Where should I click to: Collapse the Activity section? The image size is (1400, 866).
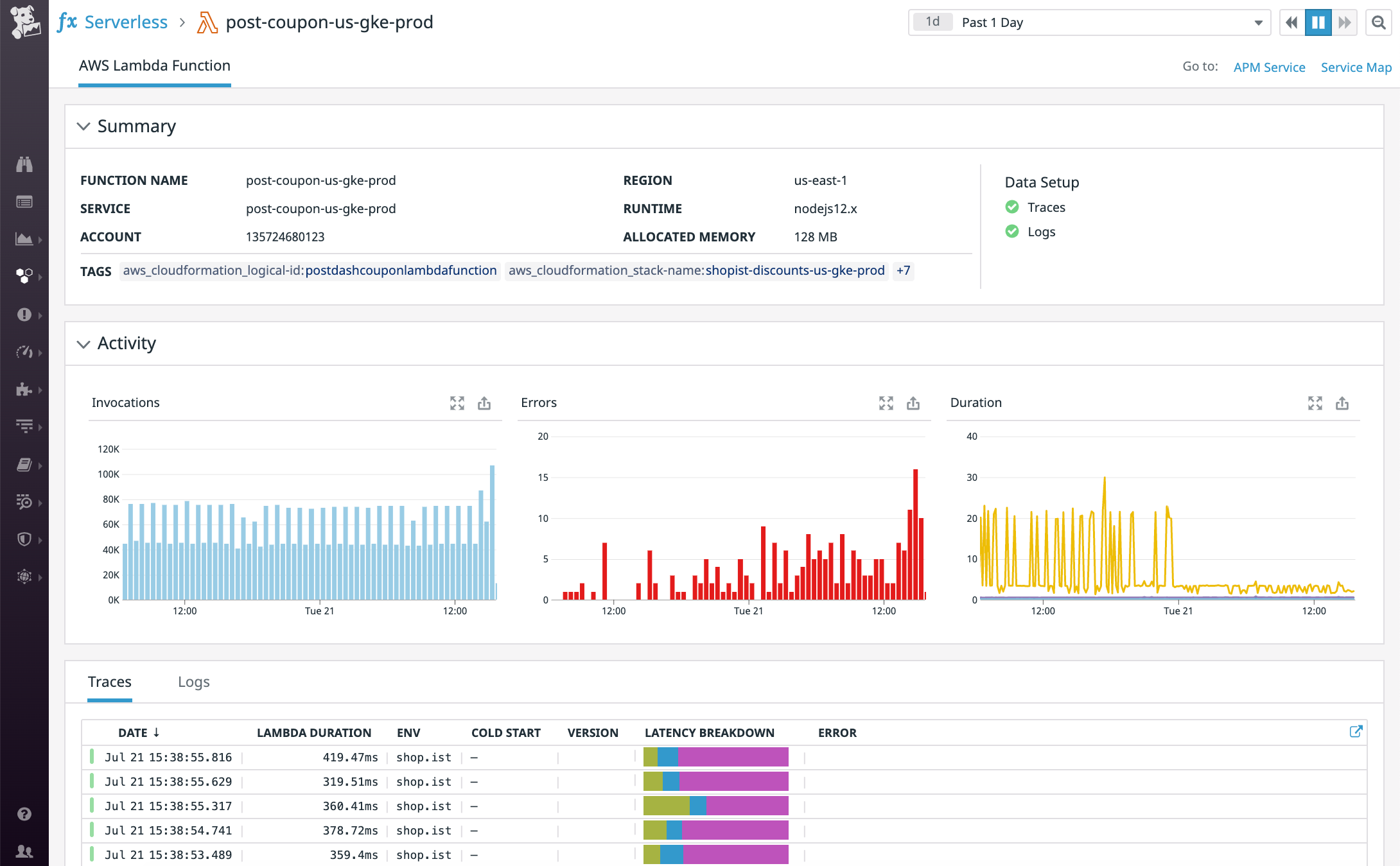83,344
